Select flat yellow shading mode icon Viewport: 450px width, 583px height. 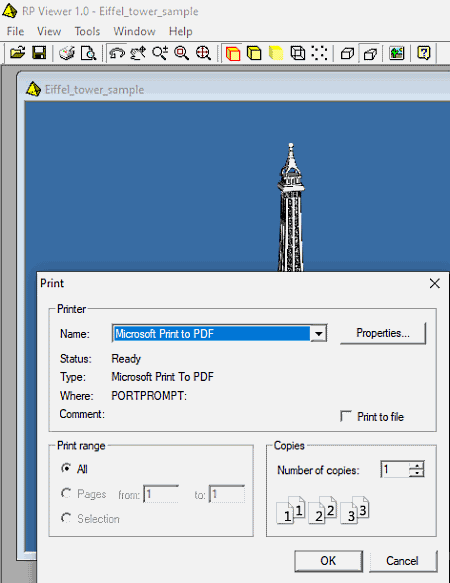(276, 53)
